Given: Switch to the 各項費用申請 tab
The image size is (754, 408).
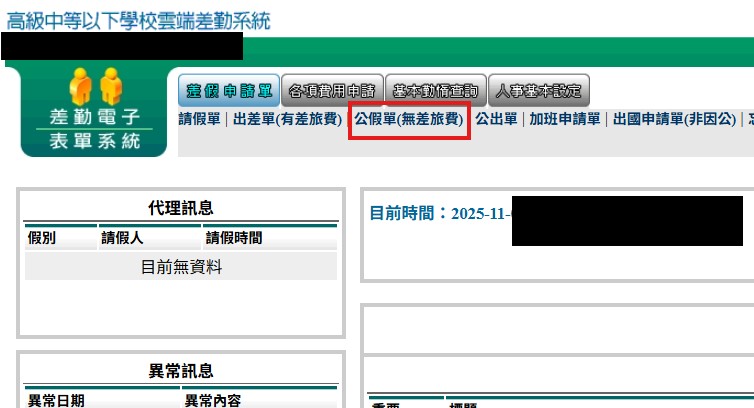Looking at the screenshot, I should click(x=332, y=91).
